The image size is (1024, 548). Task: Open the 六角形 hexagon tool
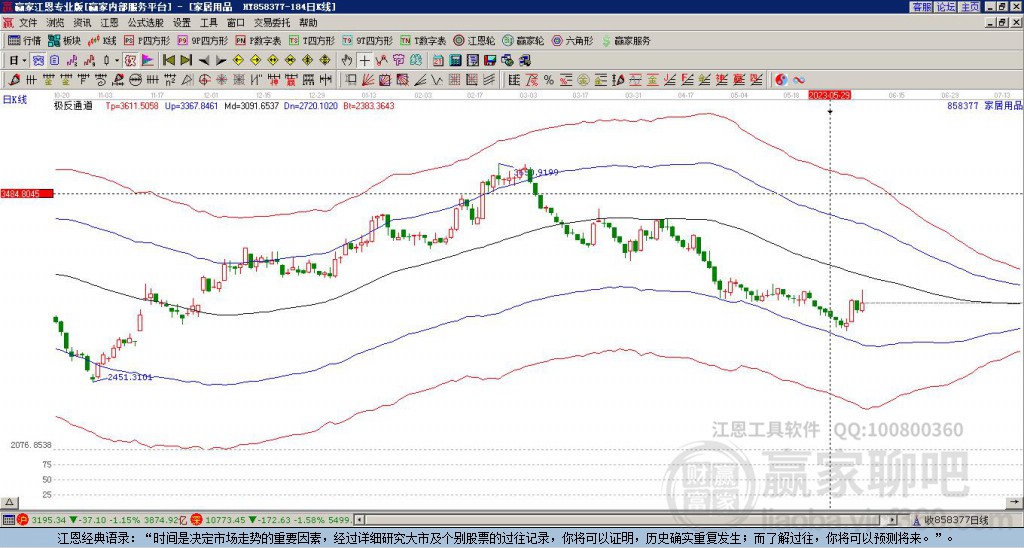tap(572, 40)
